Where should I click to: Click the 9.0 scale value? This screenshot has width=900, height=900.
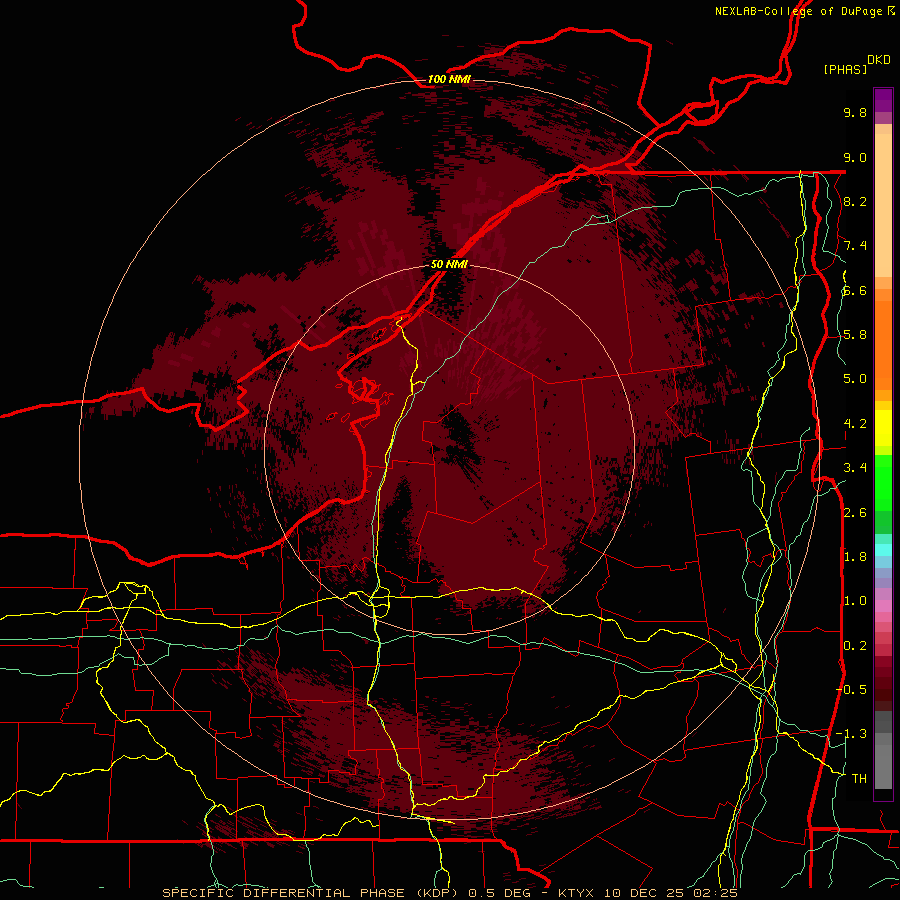[x=855, y=157]
